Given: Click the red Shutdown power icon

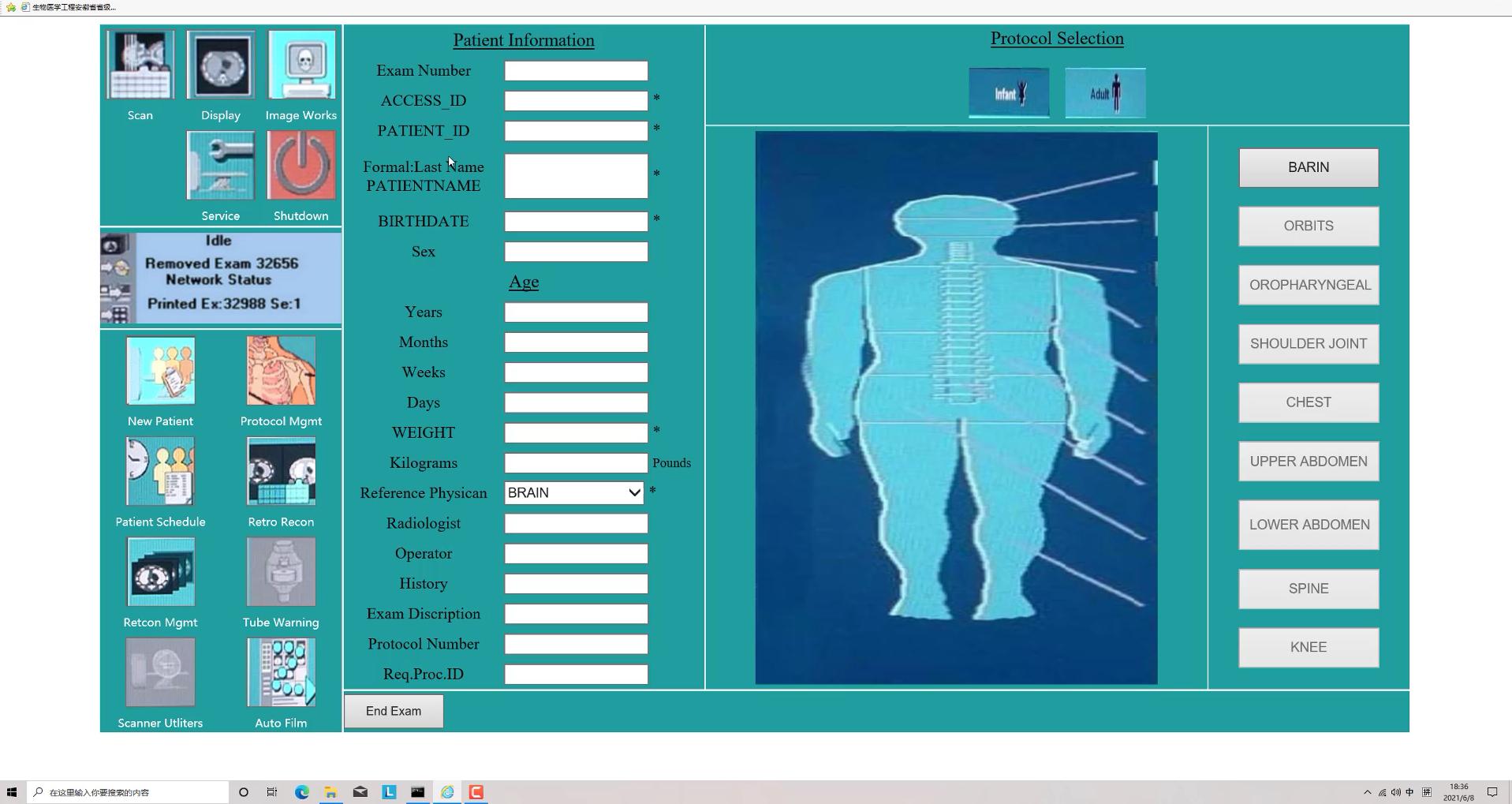Looking at the screenshot, I should click(x=301, y=166).
